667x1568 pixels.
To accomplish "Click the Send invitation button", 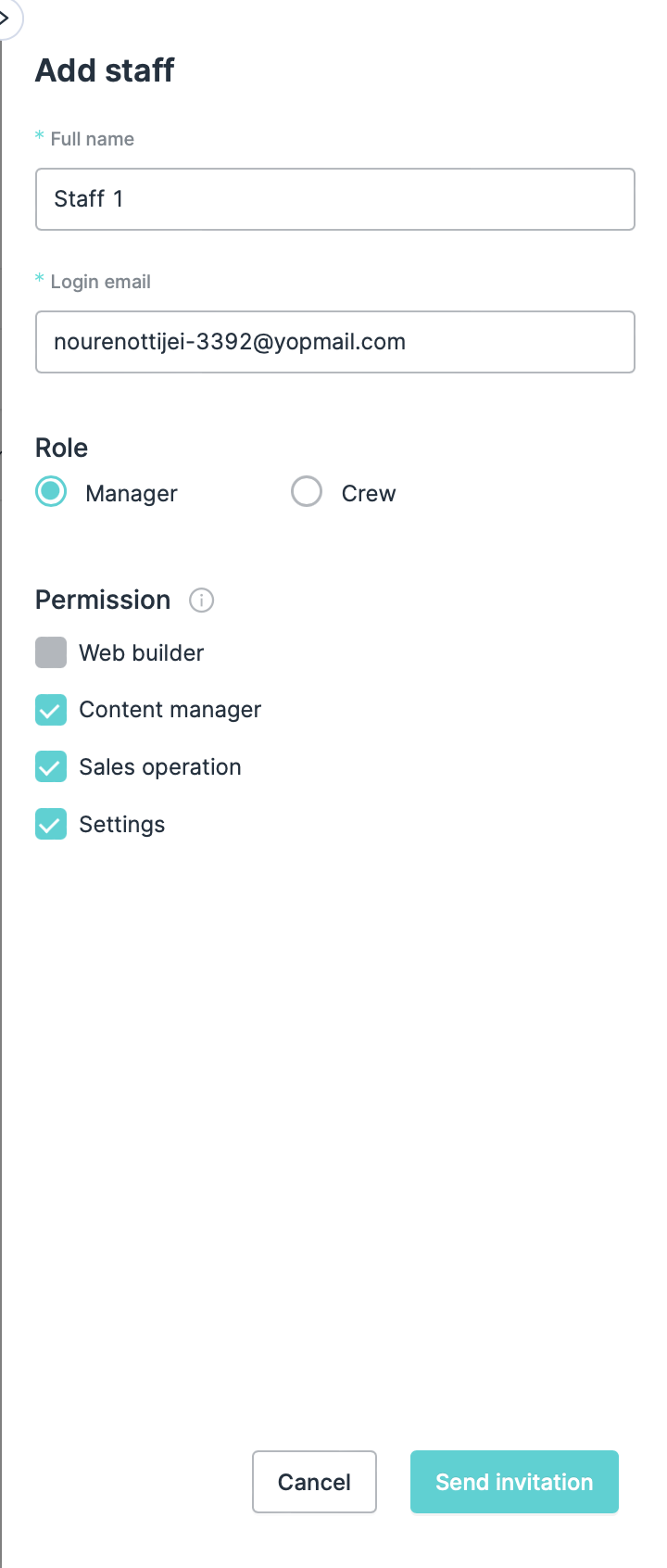I will [514, 1482].
